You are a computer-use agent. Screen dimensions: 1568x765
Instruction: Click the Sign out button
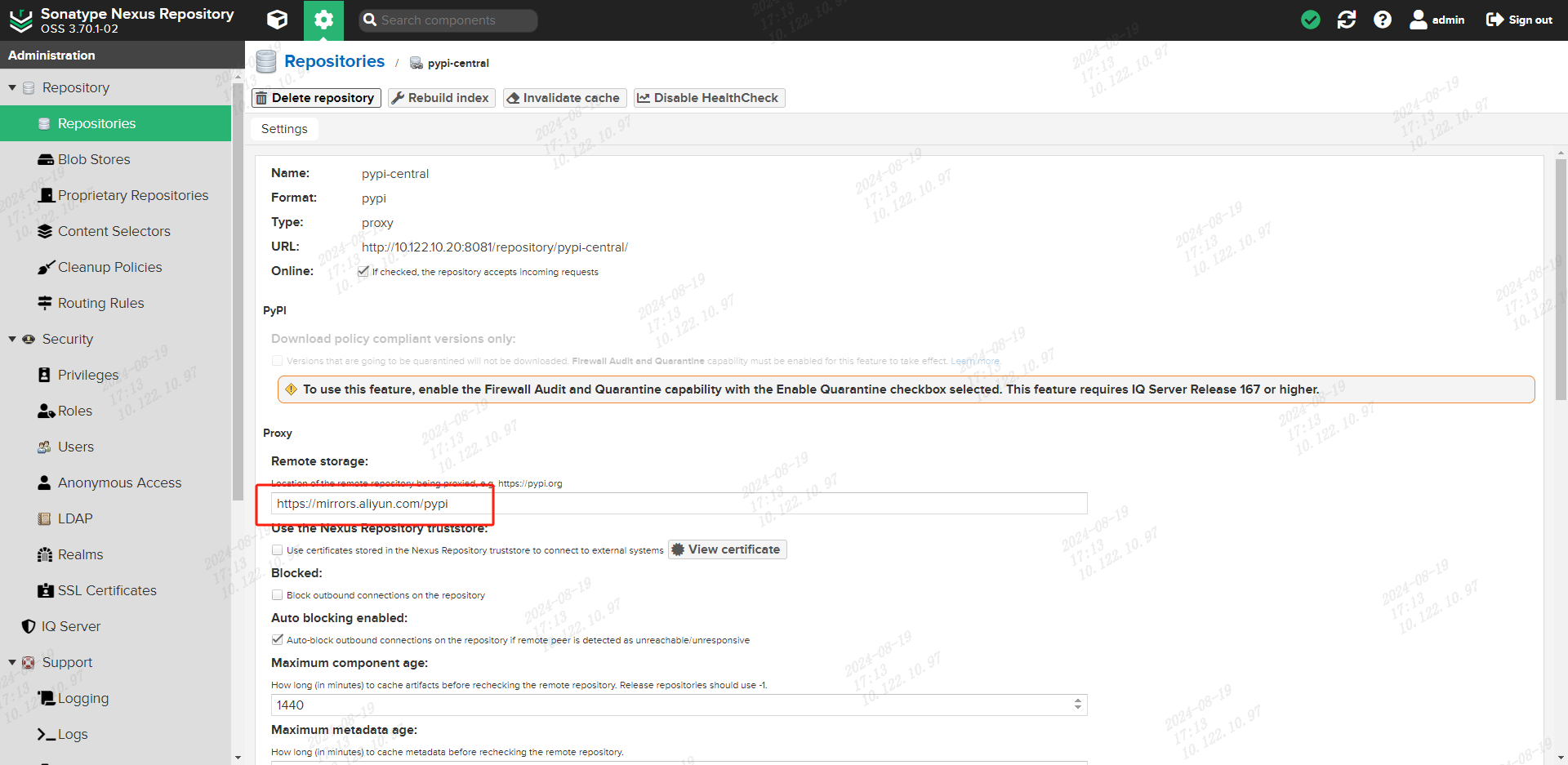(x=1519, y=20)
